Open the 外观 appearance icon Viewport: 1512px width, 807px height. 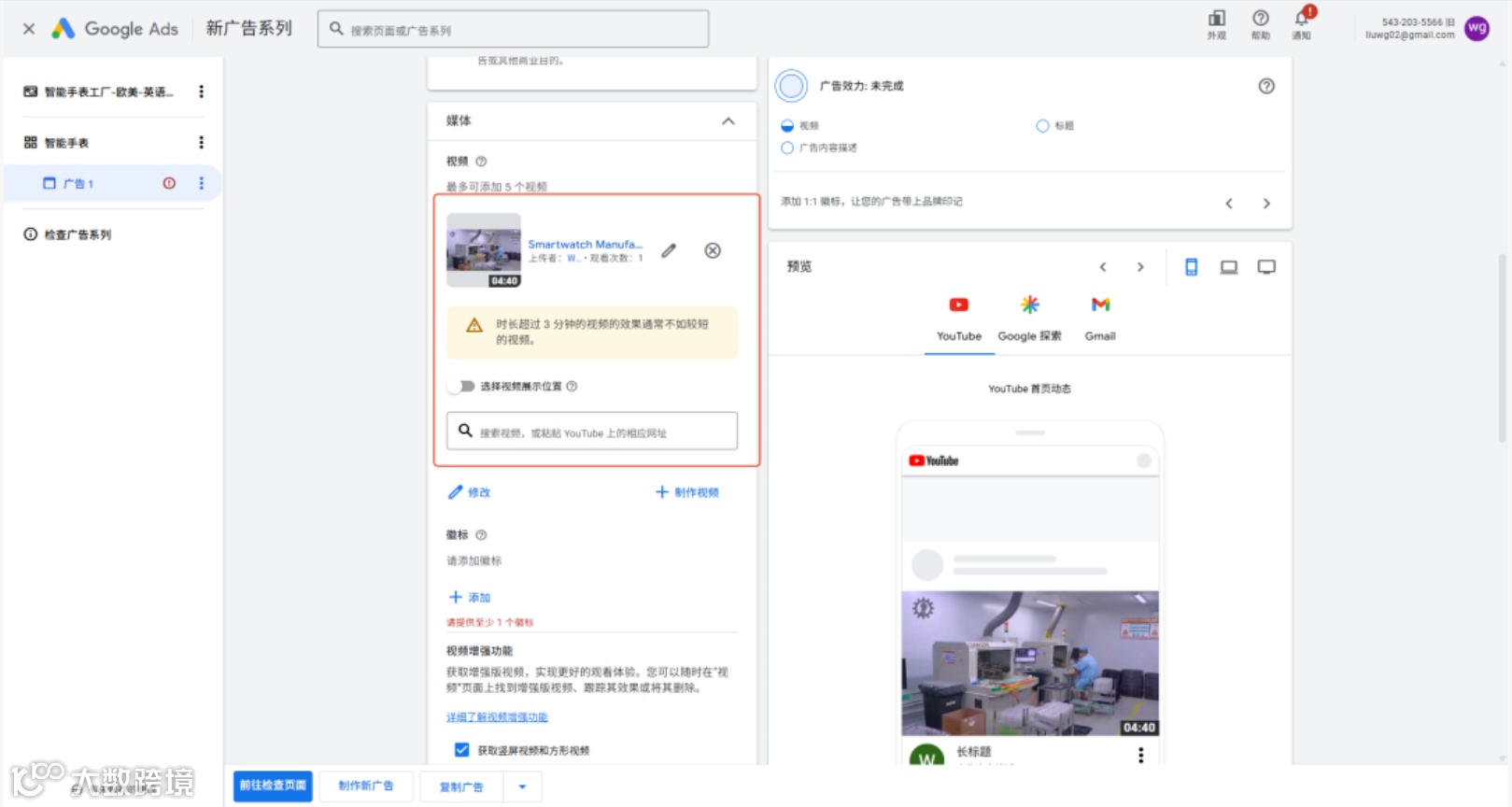1217,24
